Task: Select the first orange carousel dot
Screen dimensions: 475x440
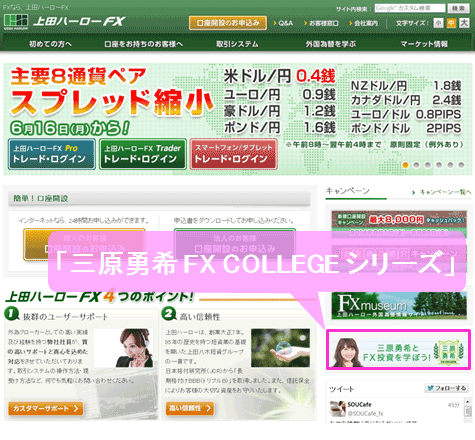Action: pos(405,165)
